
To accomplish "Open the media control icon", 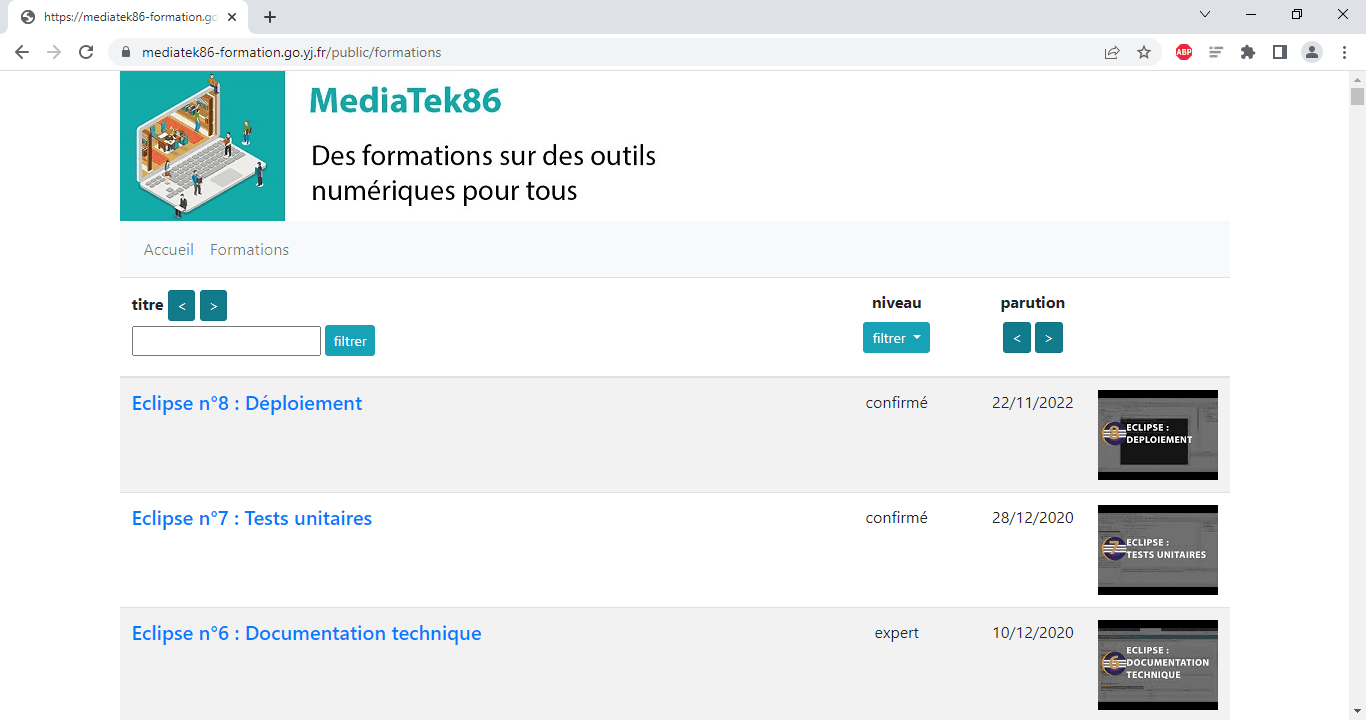I will tap(1216, 52).
